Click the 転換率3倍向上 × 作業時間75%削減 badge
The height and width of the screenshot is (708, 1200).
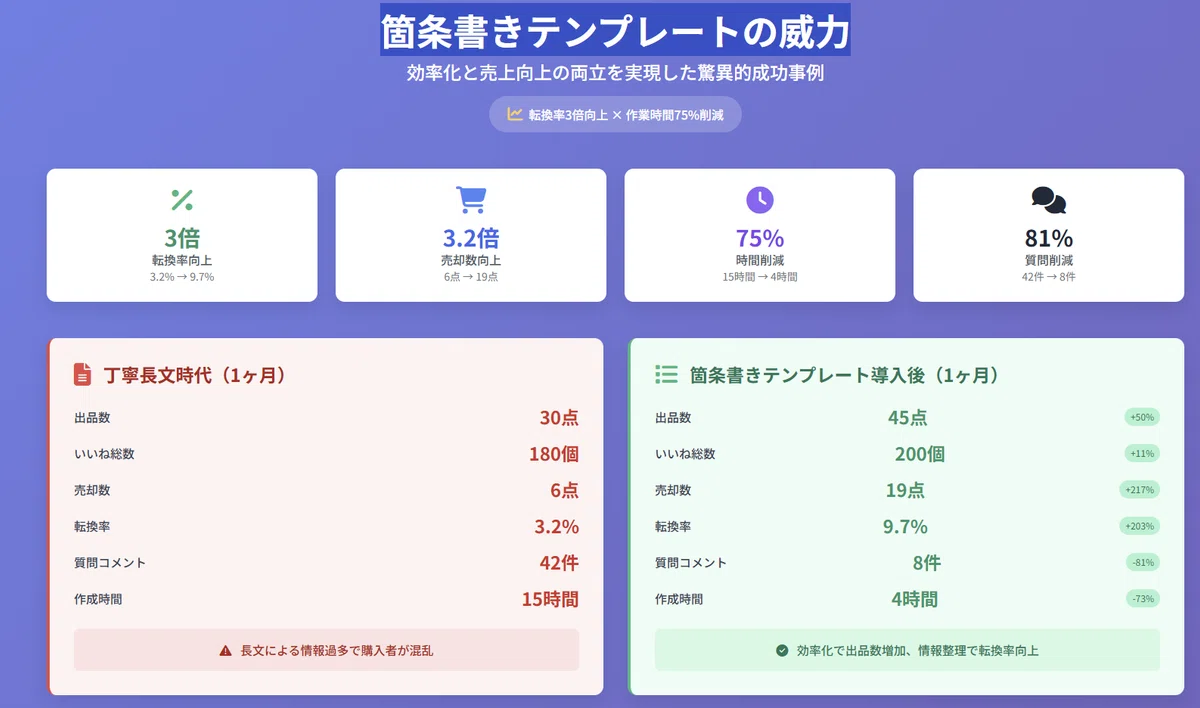click(x=615, y=114)
